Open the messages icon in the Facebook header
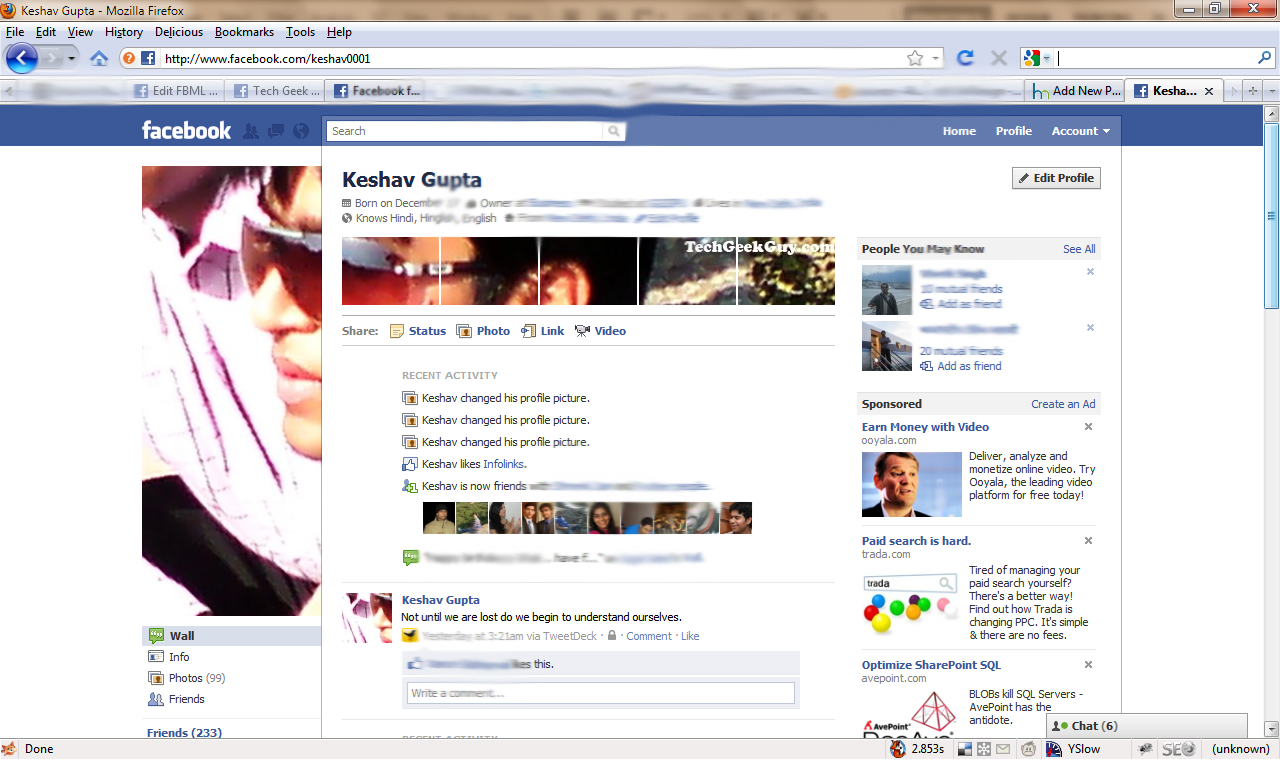This screenshot has width=1280, height=760. click(x=276, y=131)
